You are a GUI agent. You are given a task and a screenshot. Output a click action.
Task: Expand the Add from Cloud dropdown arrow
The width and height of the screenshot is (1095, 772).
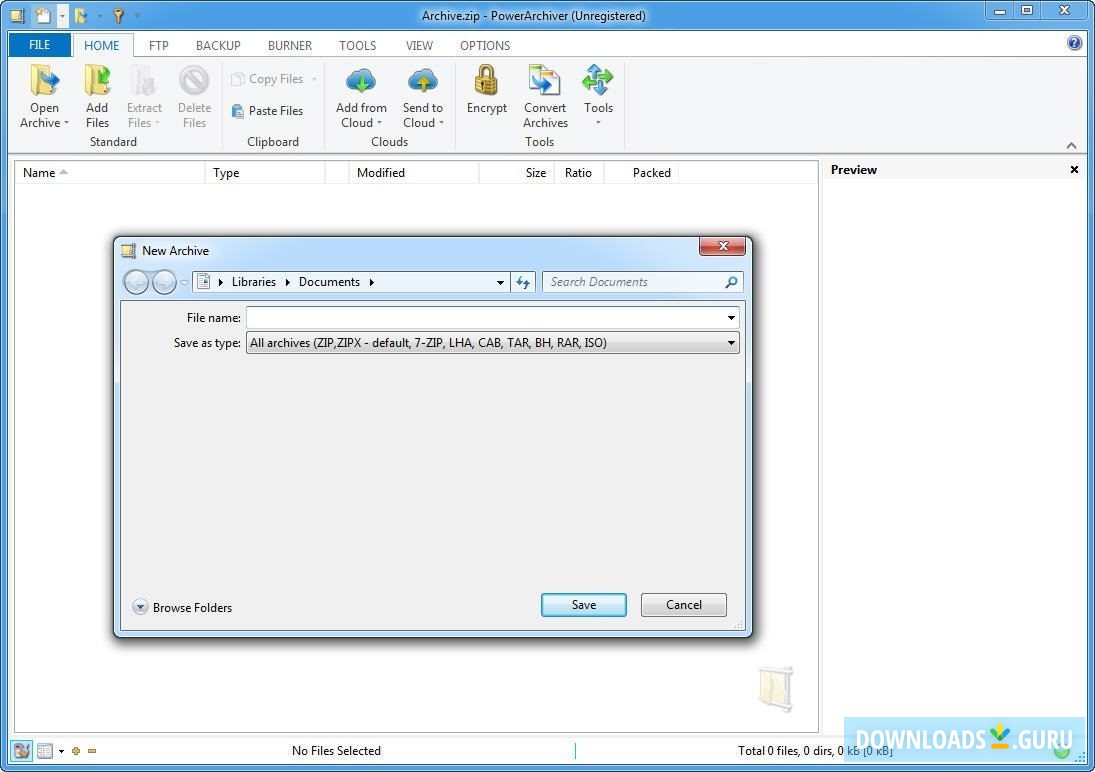pos(380,124)
